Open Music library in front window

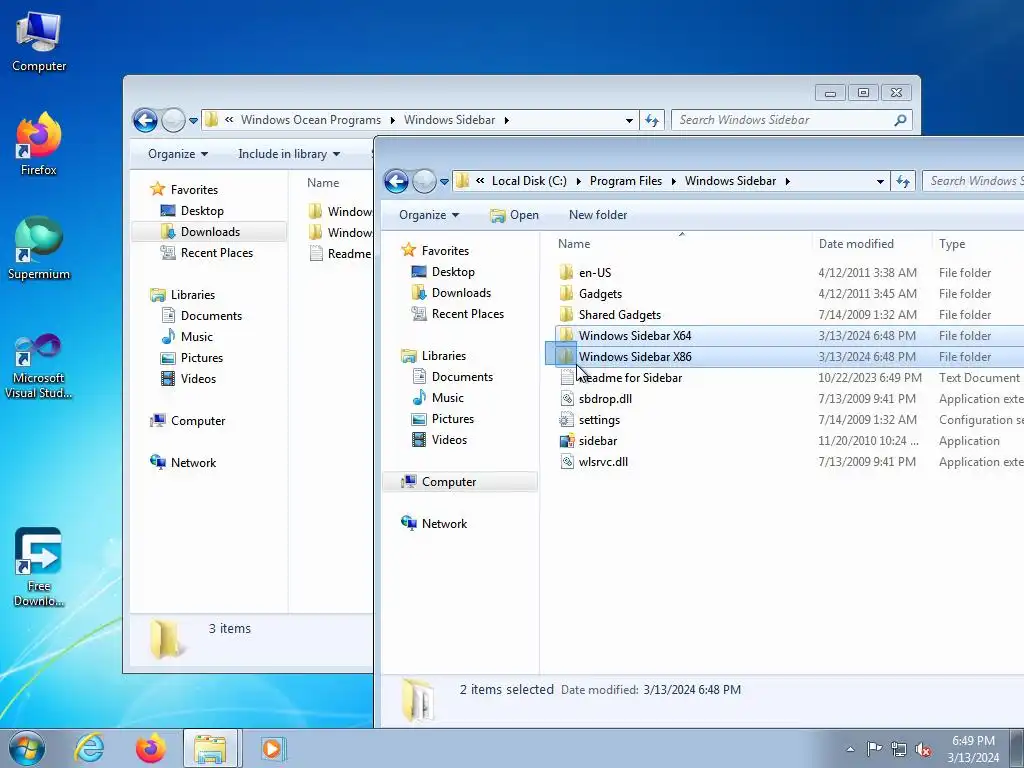(x=447, y=398)
